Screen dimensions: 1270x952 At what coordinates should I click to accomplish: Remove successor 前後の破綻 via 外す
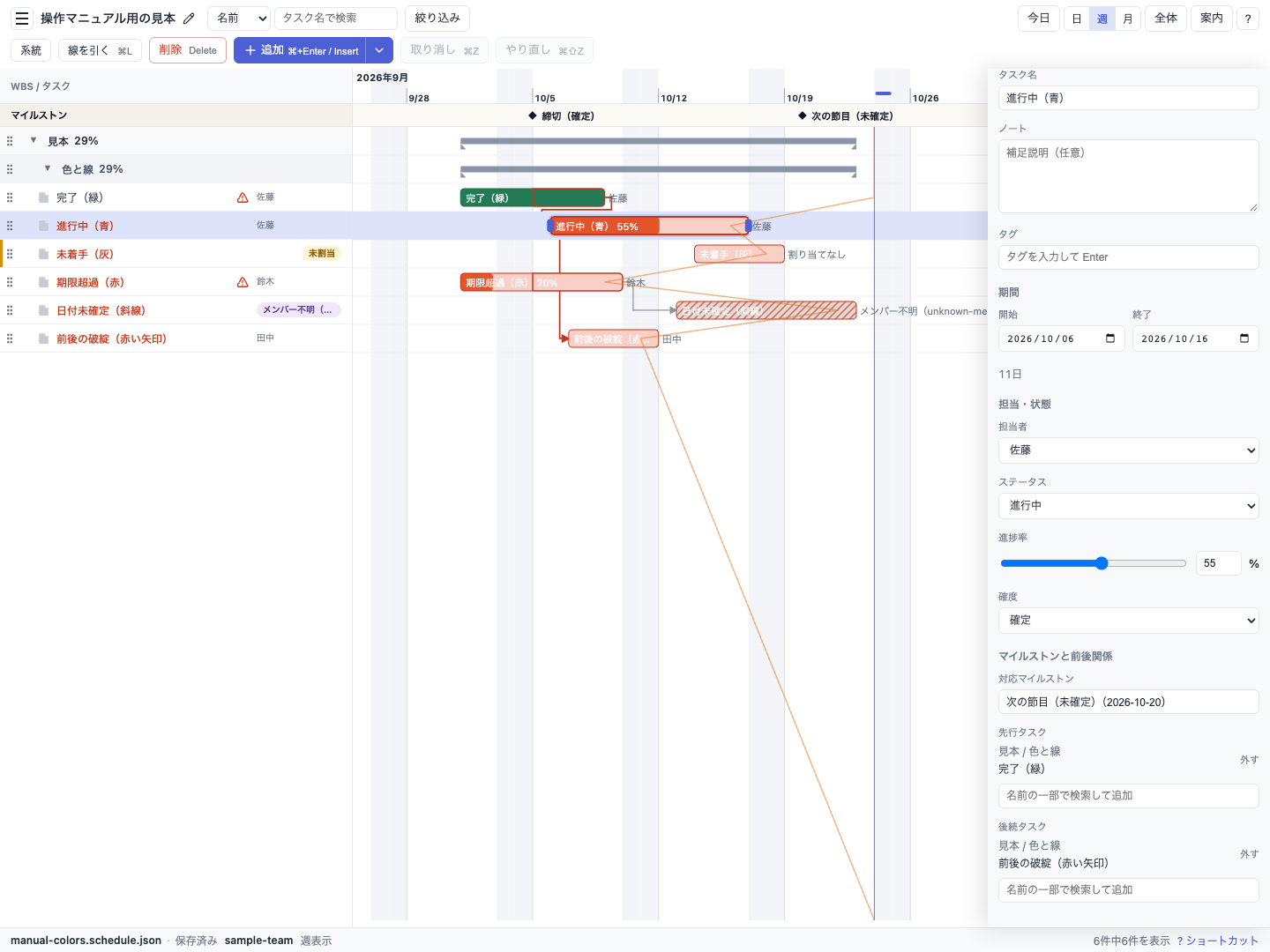pyautogui.click(x=1249, y=854)
